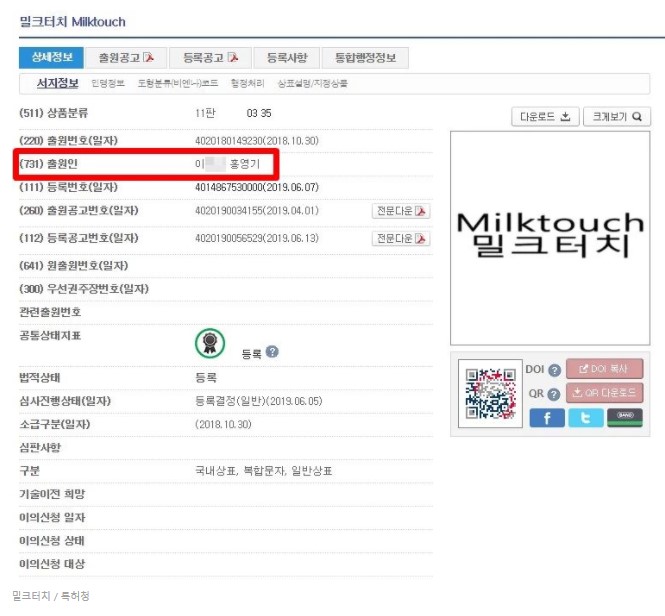
Task: Open the 상세정보 tab
Action: click(51, 57)
